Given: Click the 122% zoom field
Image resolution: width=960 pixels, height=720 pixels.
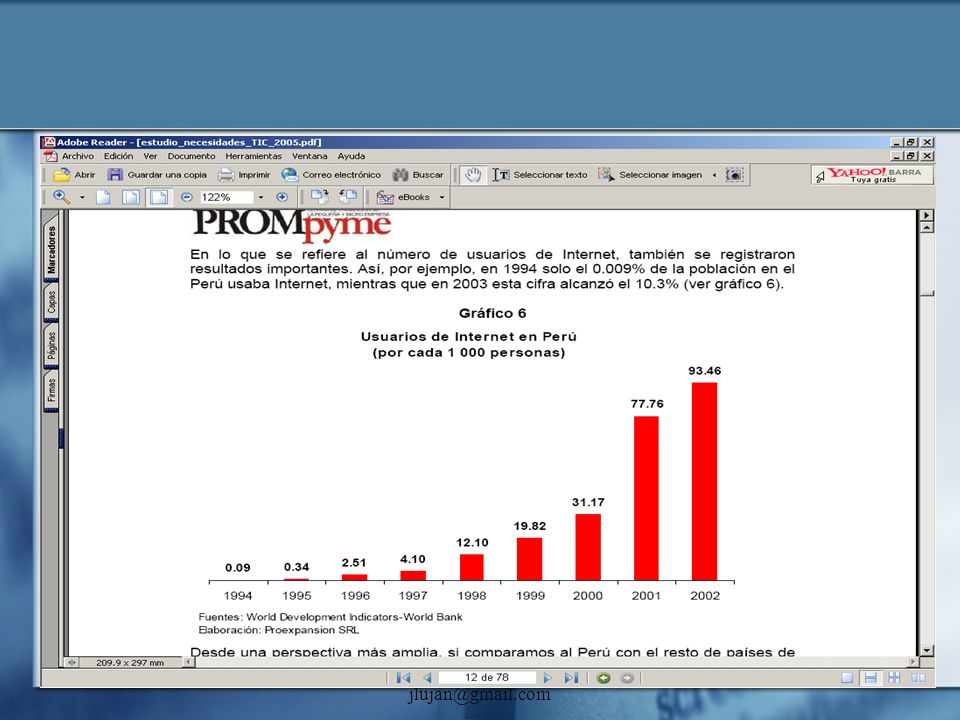Looking at the screenshot, I should coord(225,197).
